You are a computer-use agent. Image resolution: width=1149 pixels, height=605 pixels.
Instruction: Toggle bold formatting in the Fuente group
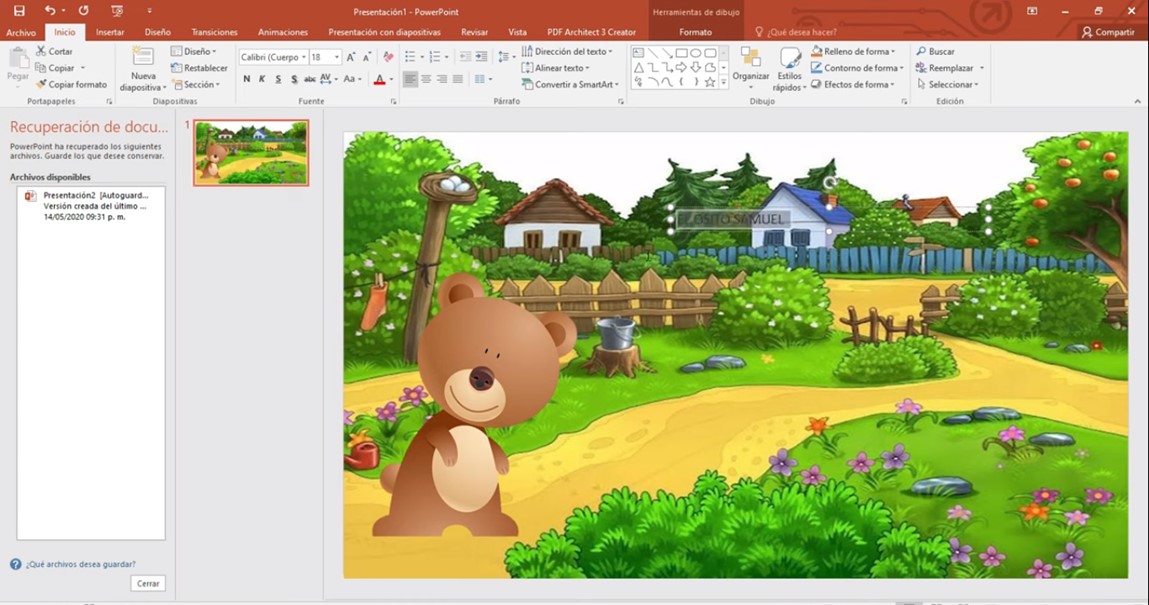pyautogui.click(x=246, y=79)
